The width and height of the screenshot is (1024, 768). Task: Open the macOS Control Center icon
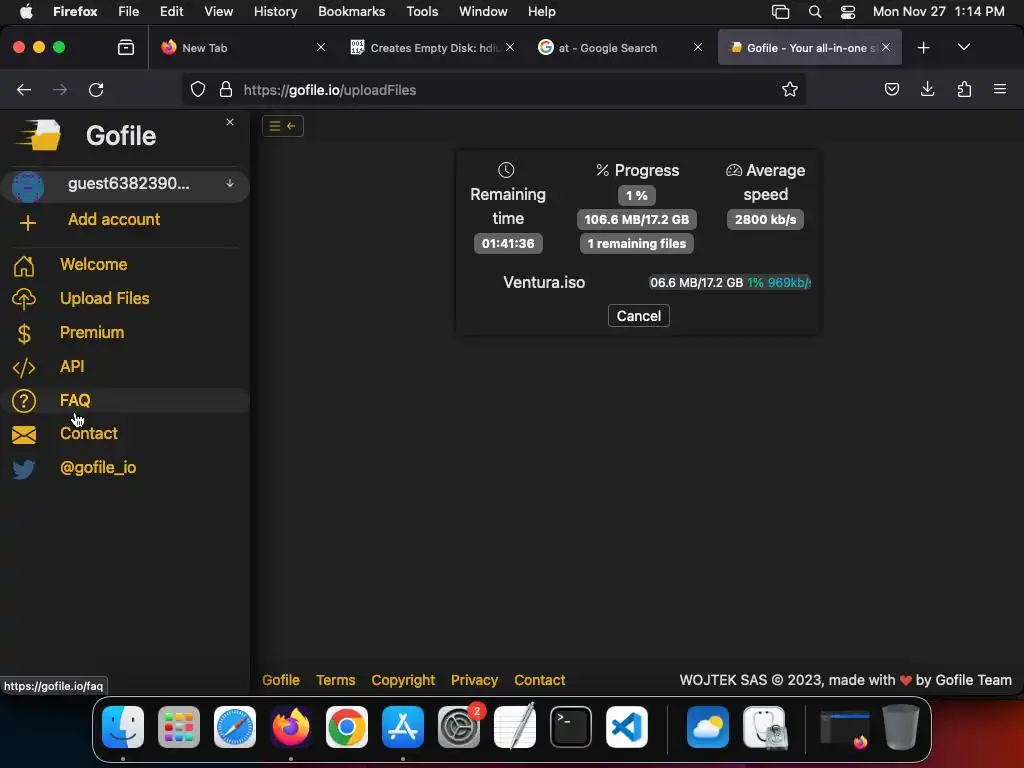point(848,12)
